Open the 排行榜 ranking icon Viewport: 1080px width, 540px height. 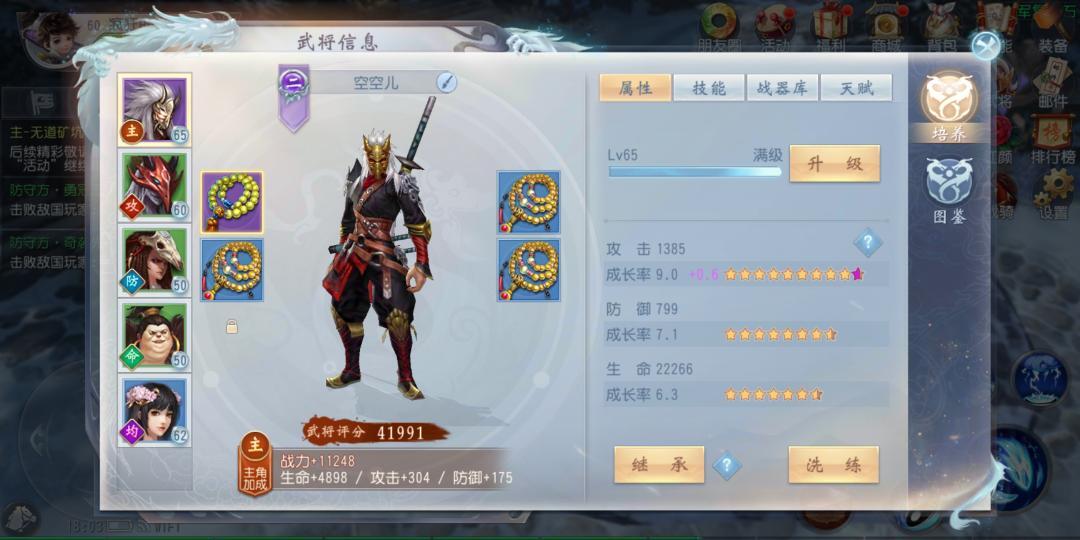(x=1052, y=141)
